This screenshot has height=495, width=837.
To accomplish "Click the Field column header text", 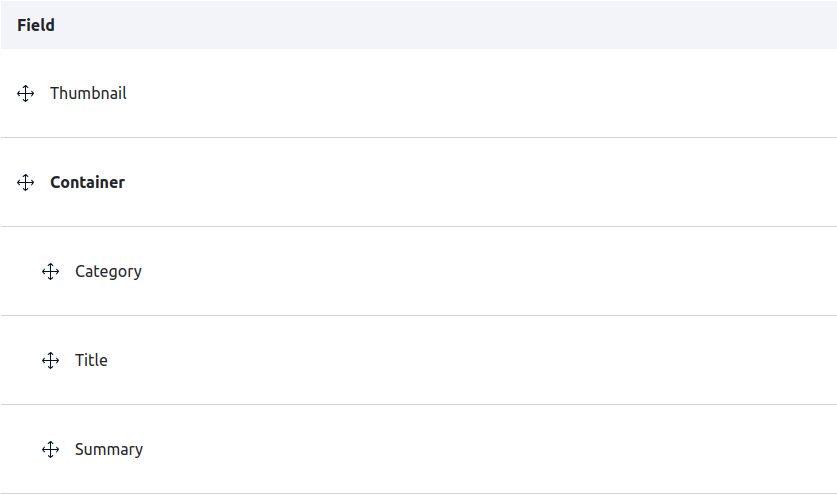I will pyautogui.click(x=36, y=26).
